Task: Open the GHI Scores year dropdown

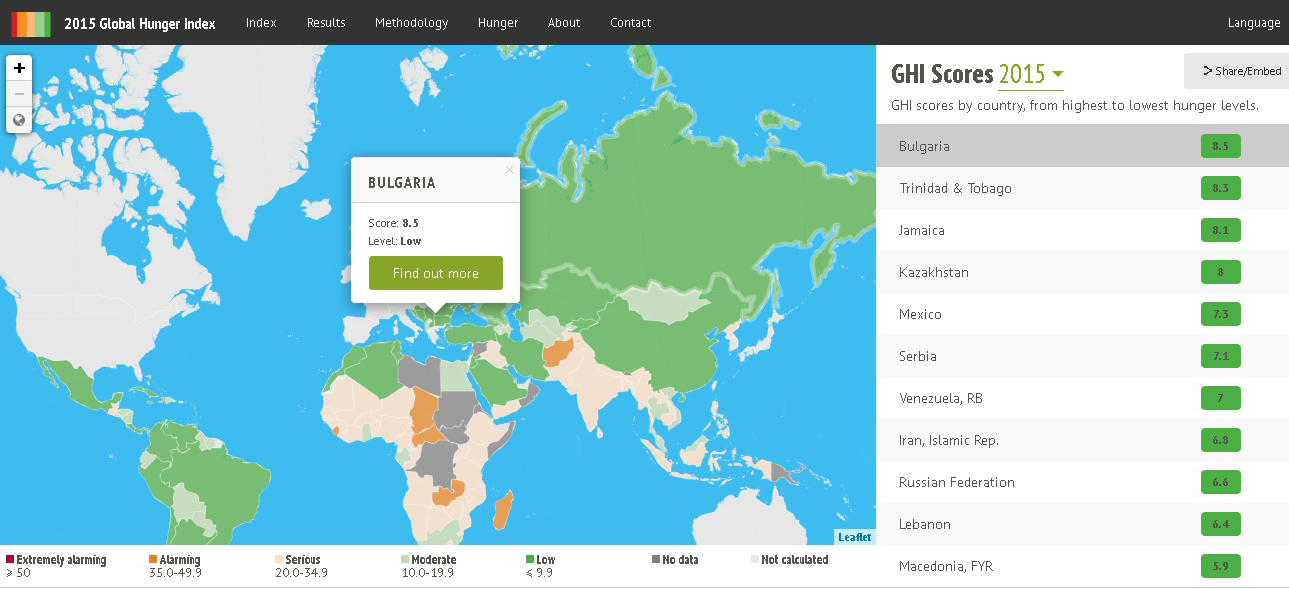Action: tap(1030, 74)
